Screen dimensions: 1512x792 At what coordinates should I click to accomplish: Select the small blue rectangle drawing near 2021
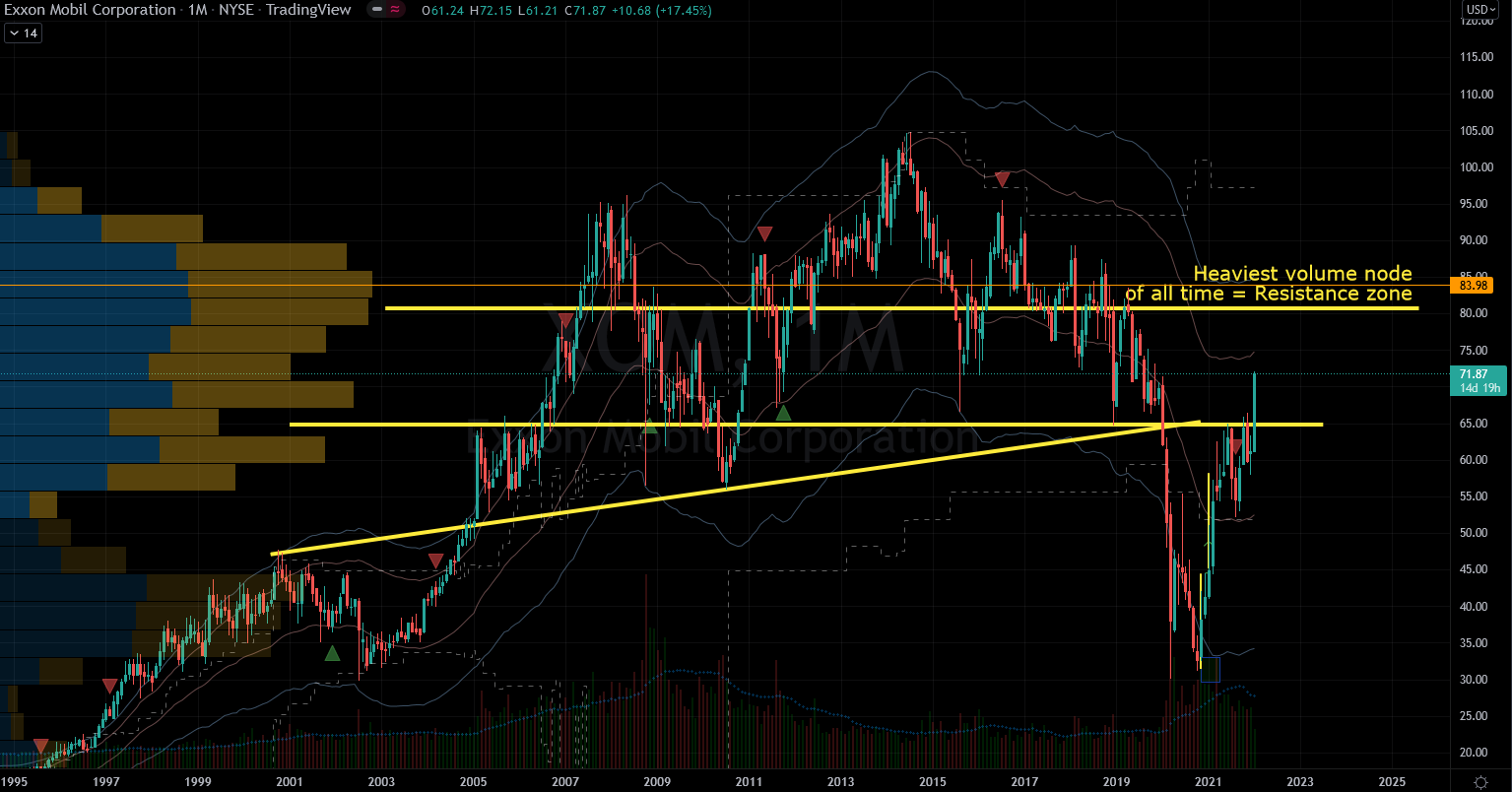[x=1211, y=670]
